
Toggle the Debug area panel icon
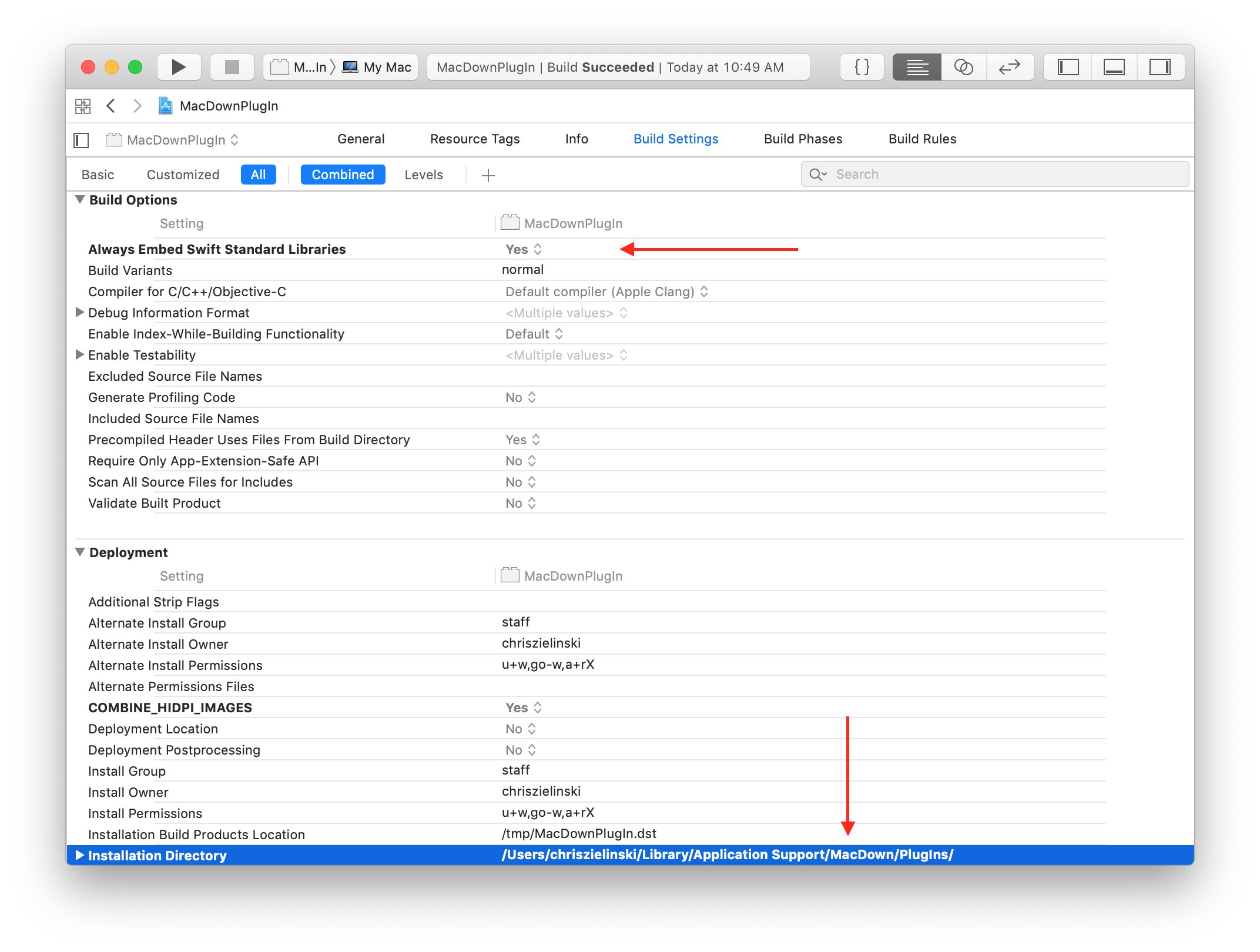pos(1114,67)
